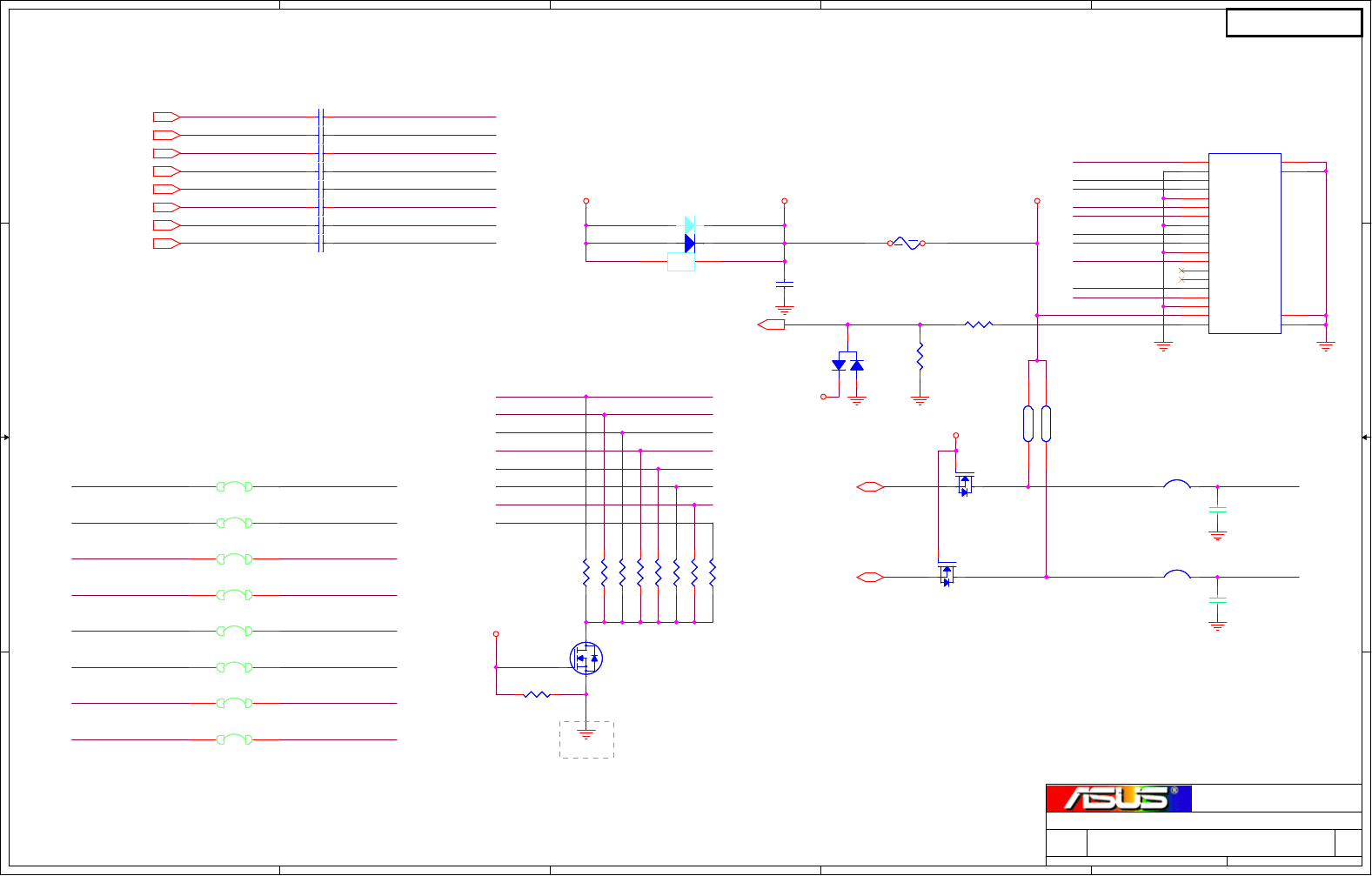Select the circled MOSFET transistor symbol

(x=586, y=659)
